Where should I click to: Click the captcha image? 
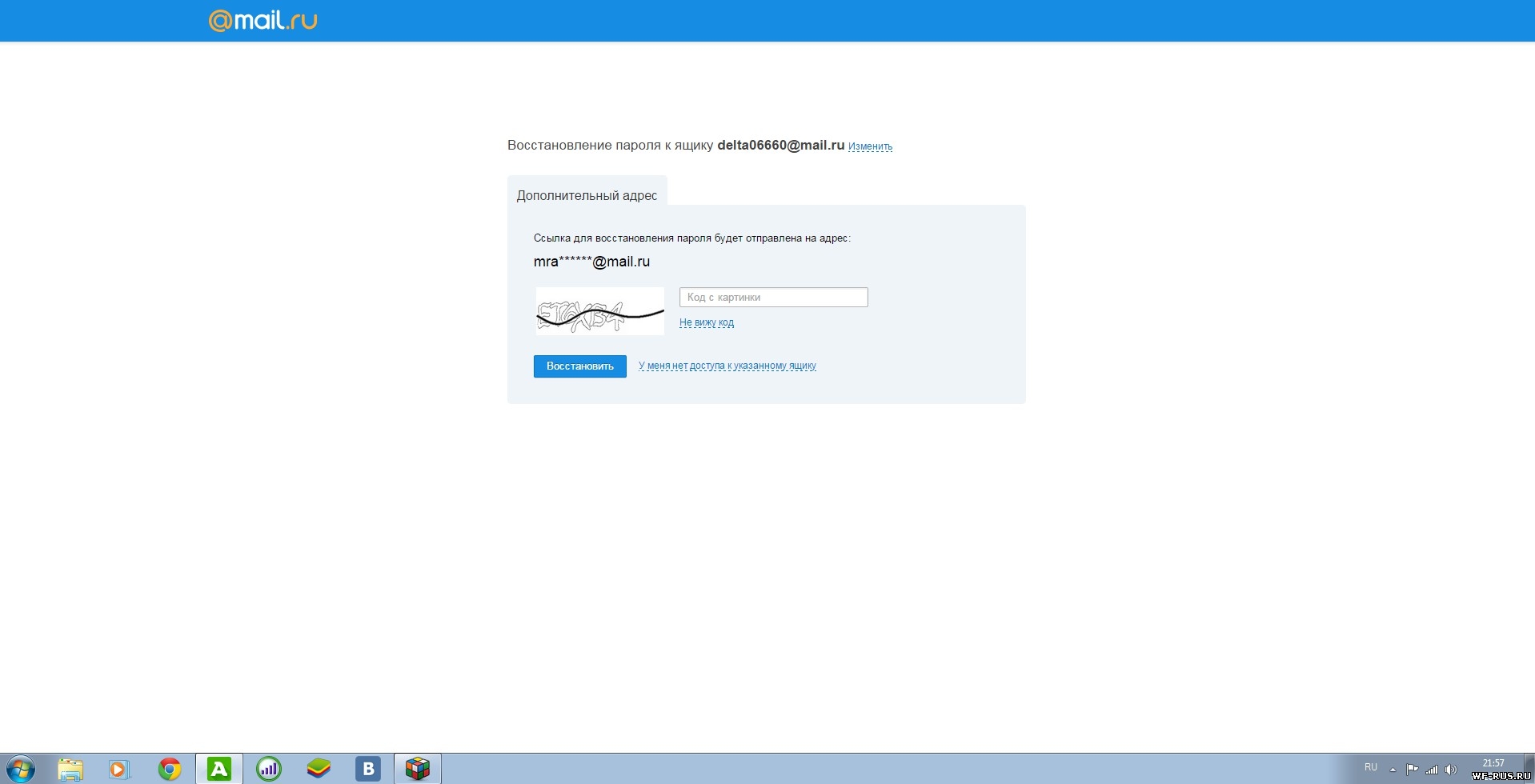coord(599,311)
